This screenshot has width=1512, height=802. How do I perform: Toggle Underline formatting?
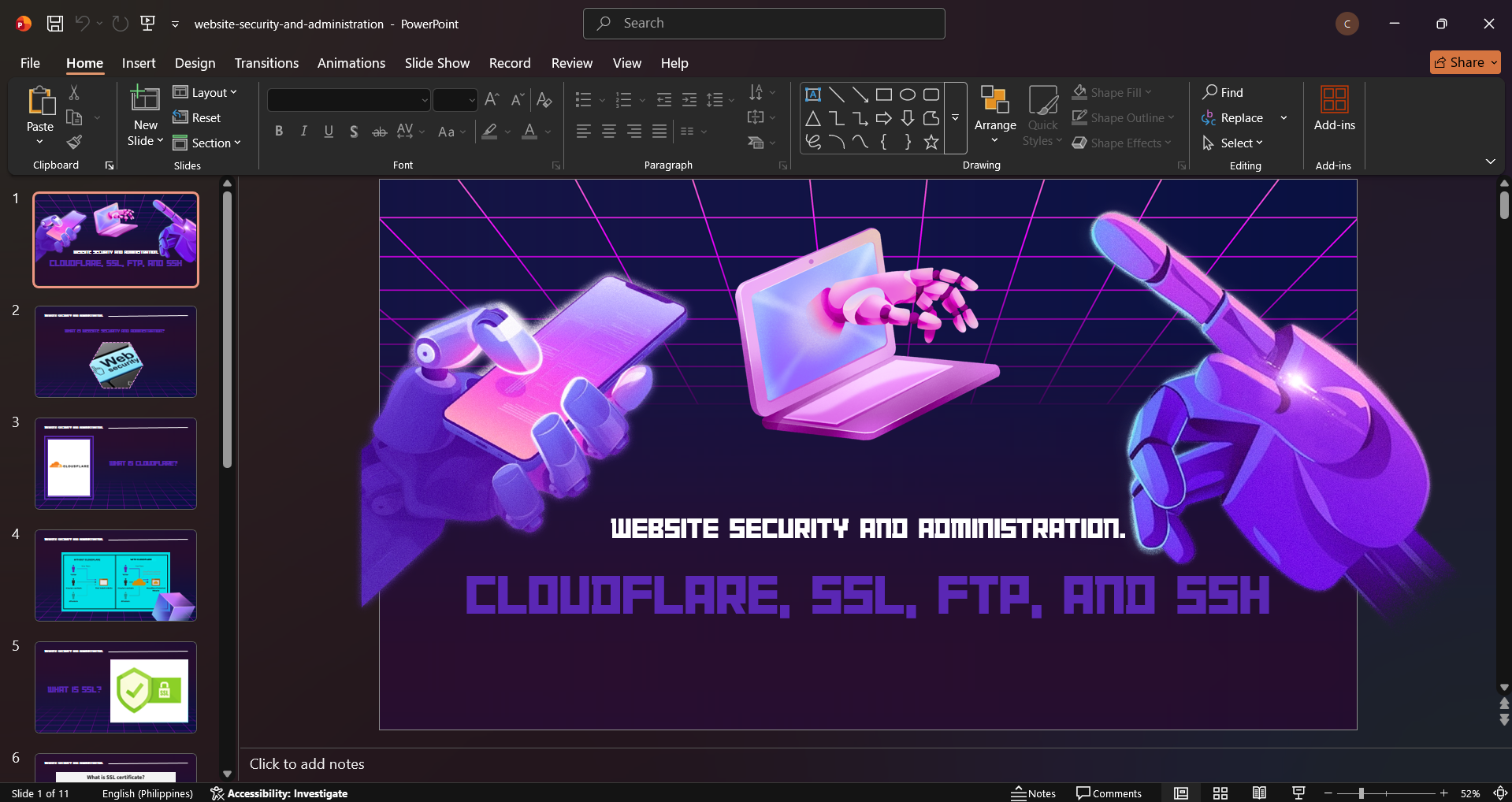[329, 132]
